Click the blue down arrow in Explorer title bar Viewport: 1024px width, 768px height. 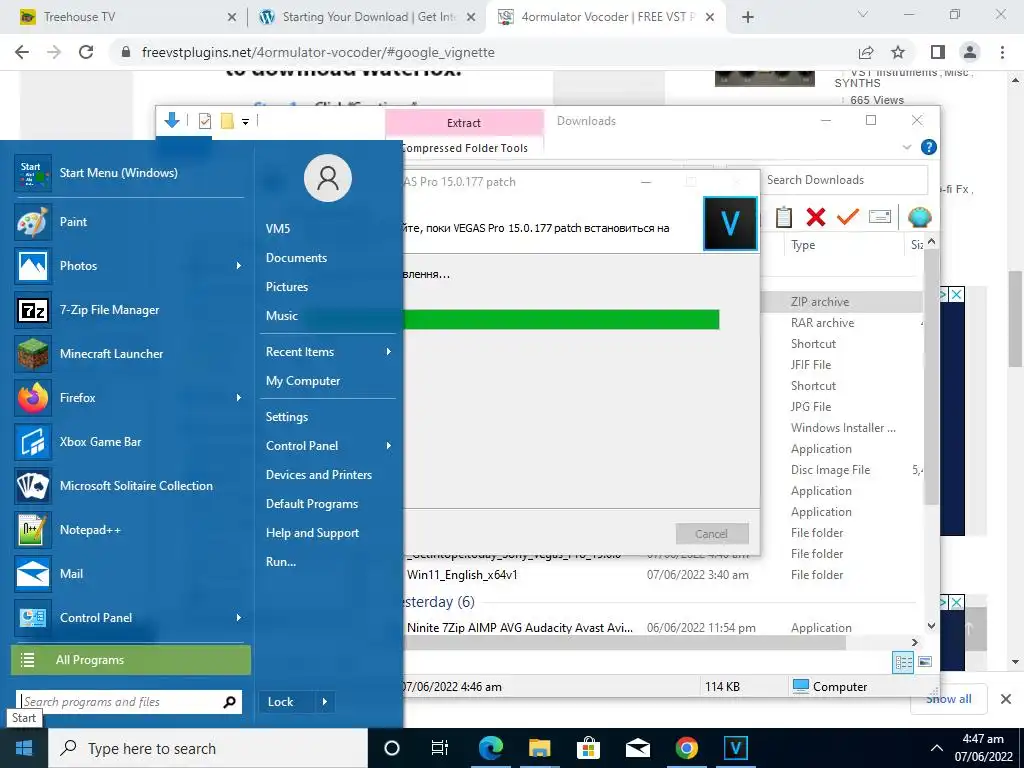172,120
